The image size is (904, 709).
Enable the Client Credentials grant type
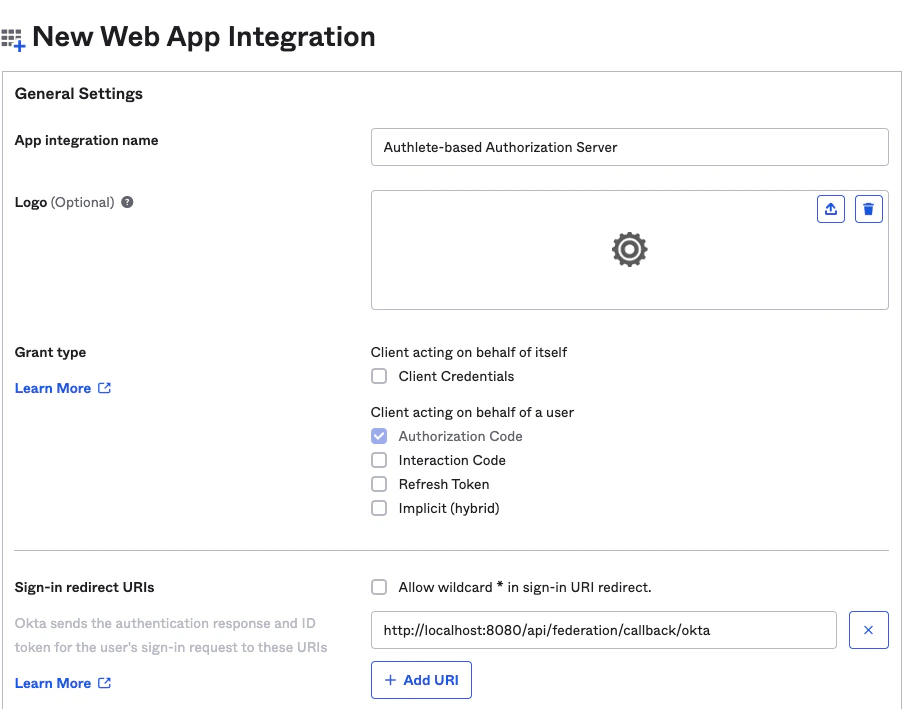point(379,376)
